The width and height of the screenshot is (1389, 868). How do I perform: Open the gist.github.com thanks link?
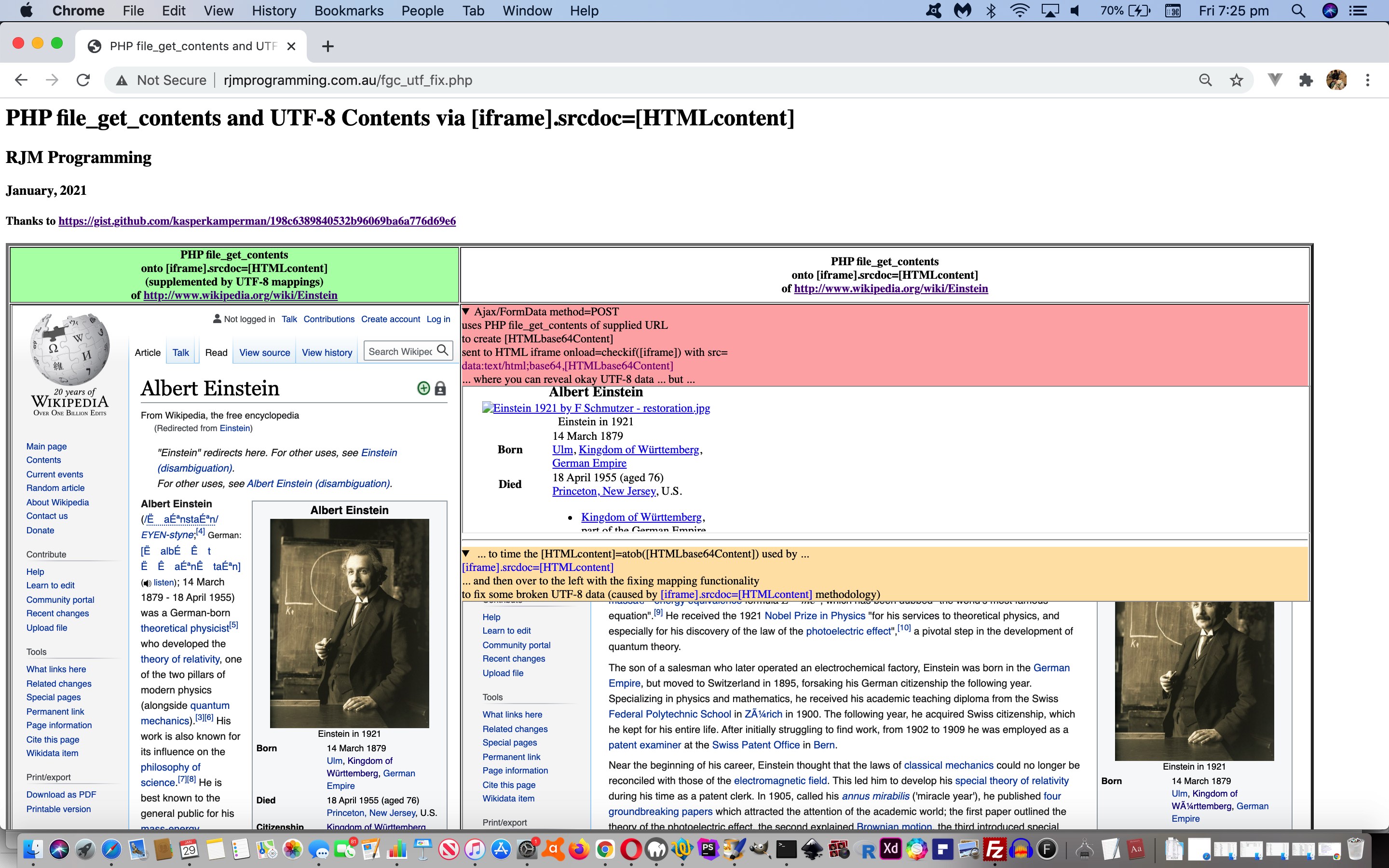click(257, 221)
